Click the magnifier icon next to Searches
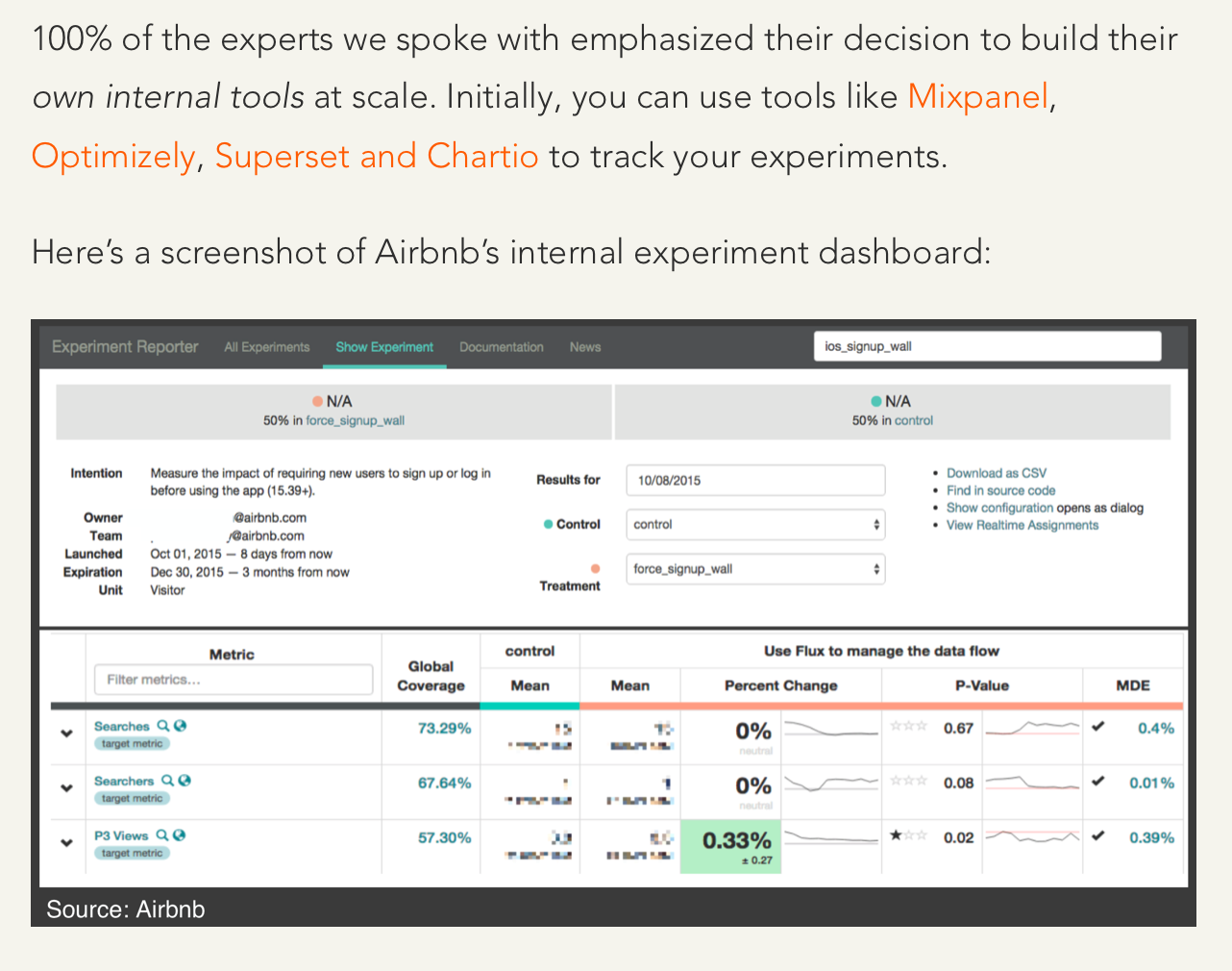Viewport: 1232px width, 971px height. coord(163,726)
